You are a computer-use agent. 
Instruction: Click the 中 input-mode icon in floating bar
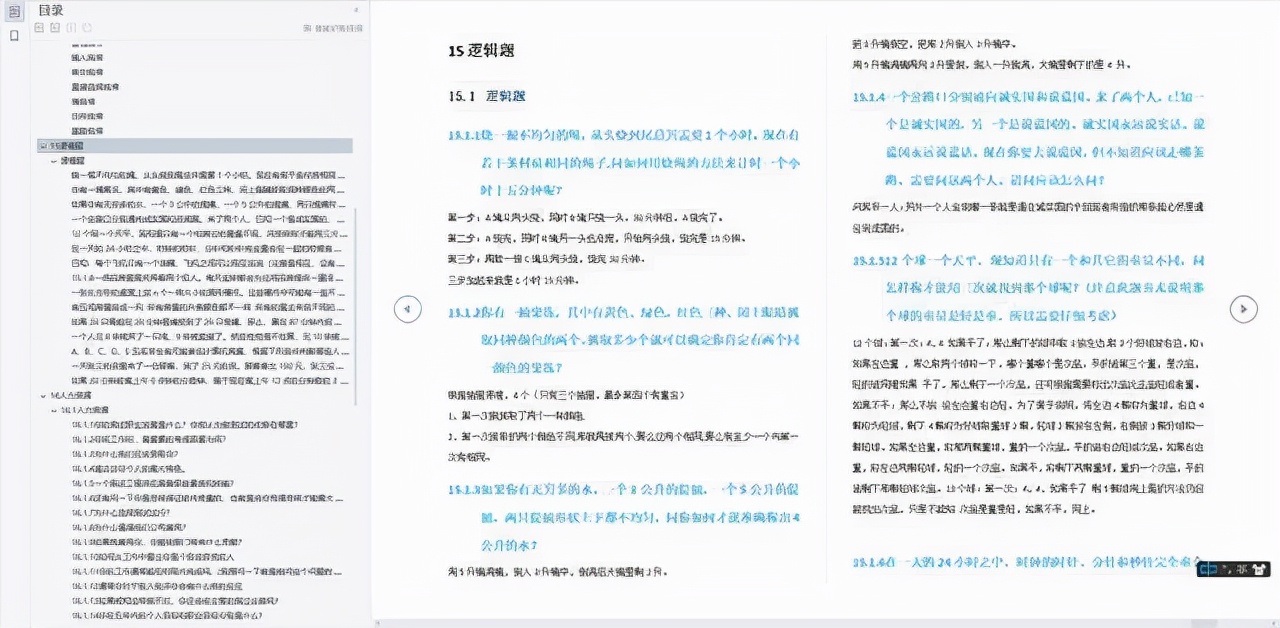pos(1210,568)
